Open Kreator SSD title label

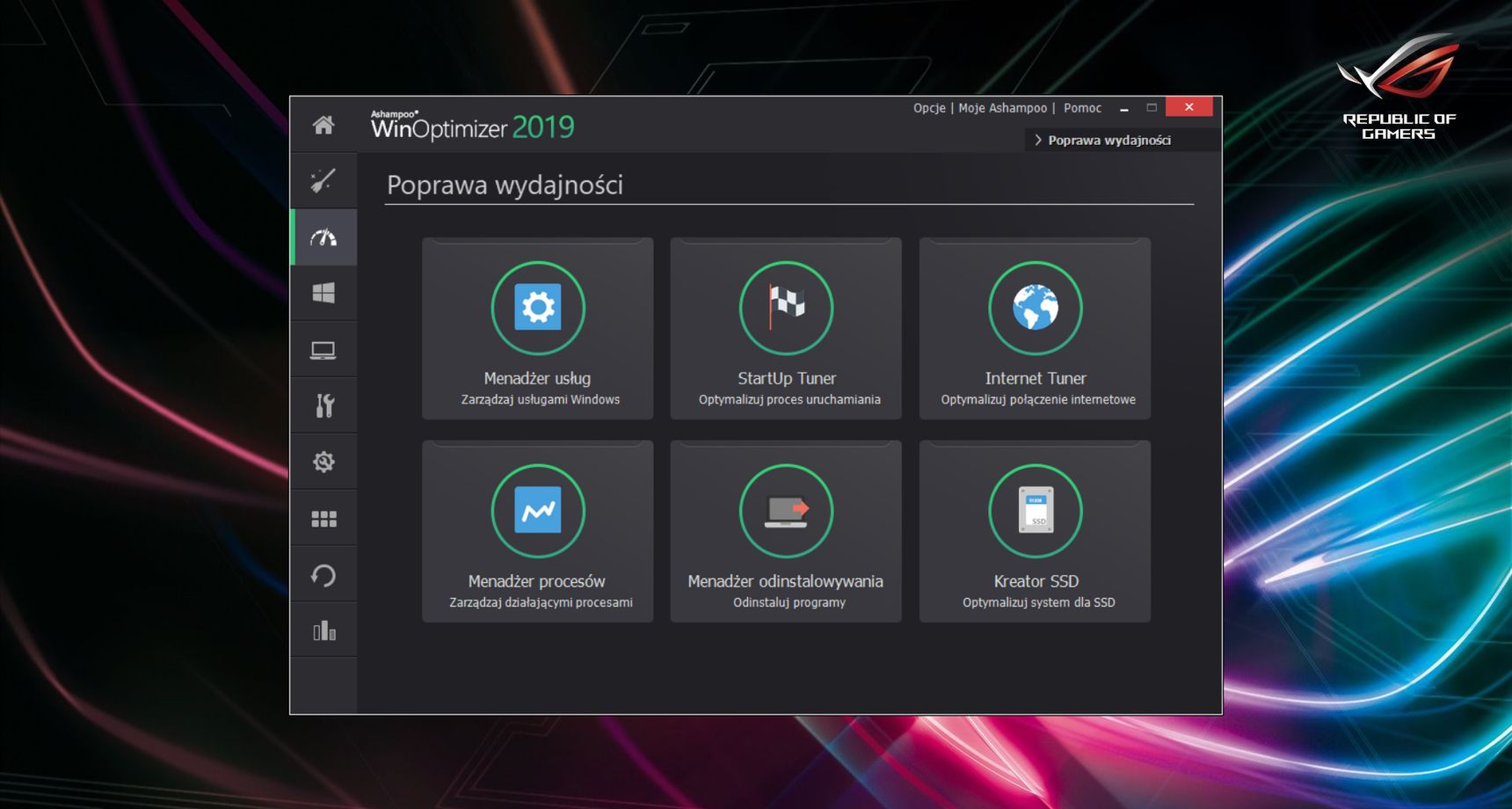(x=1036, y=581)
